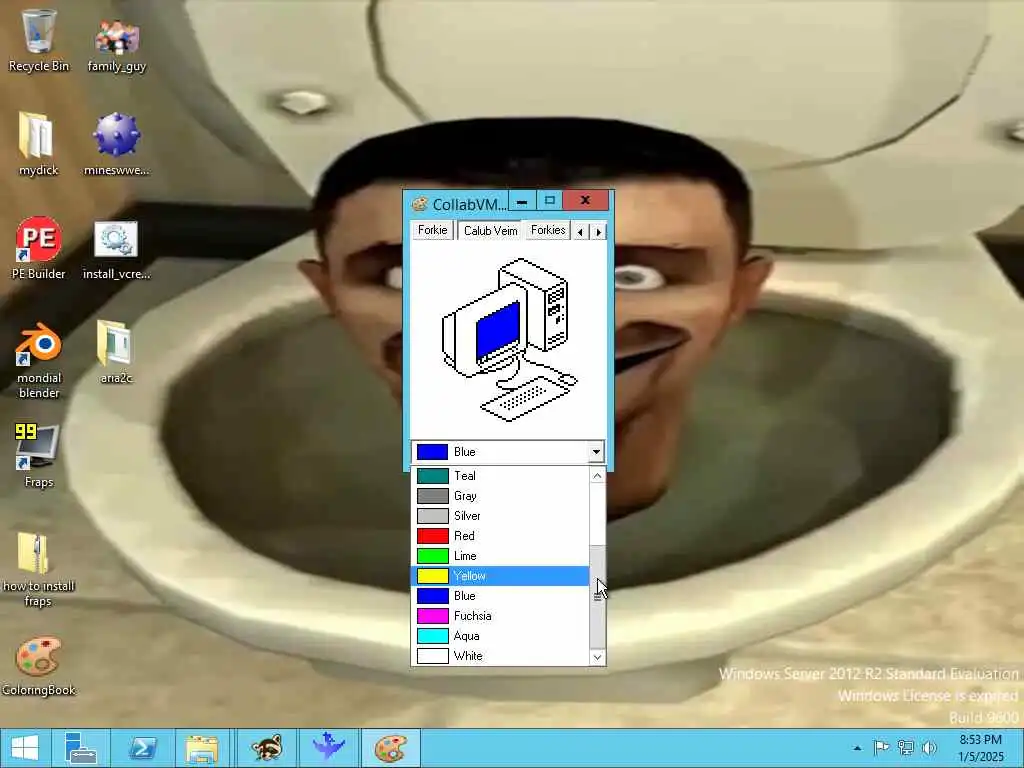This screenshot has height=768, width=1024.
Task: Click the ColoringBook palette taskbar icon
Action: tap(391, 748)
